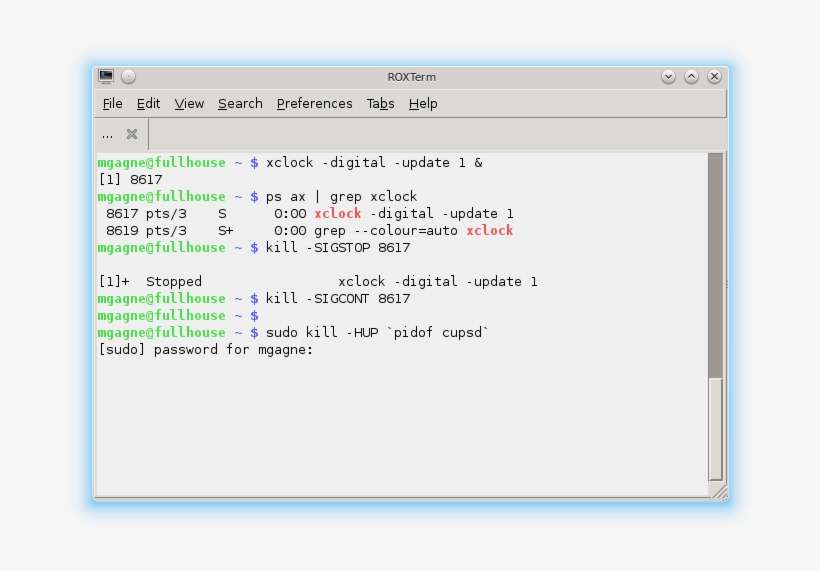
Task: Close the terminal tab with its X icon
Action: coord(132,134)
